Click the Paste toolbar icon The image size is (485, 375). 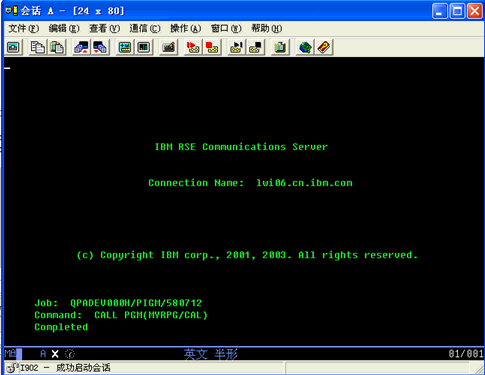[57, 47]
